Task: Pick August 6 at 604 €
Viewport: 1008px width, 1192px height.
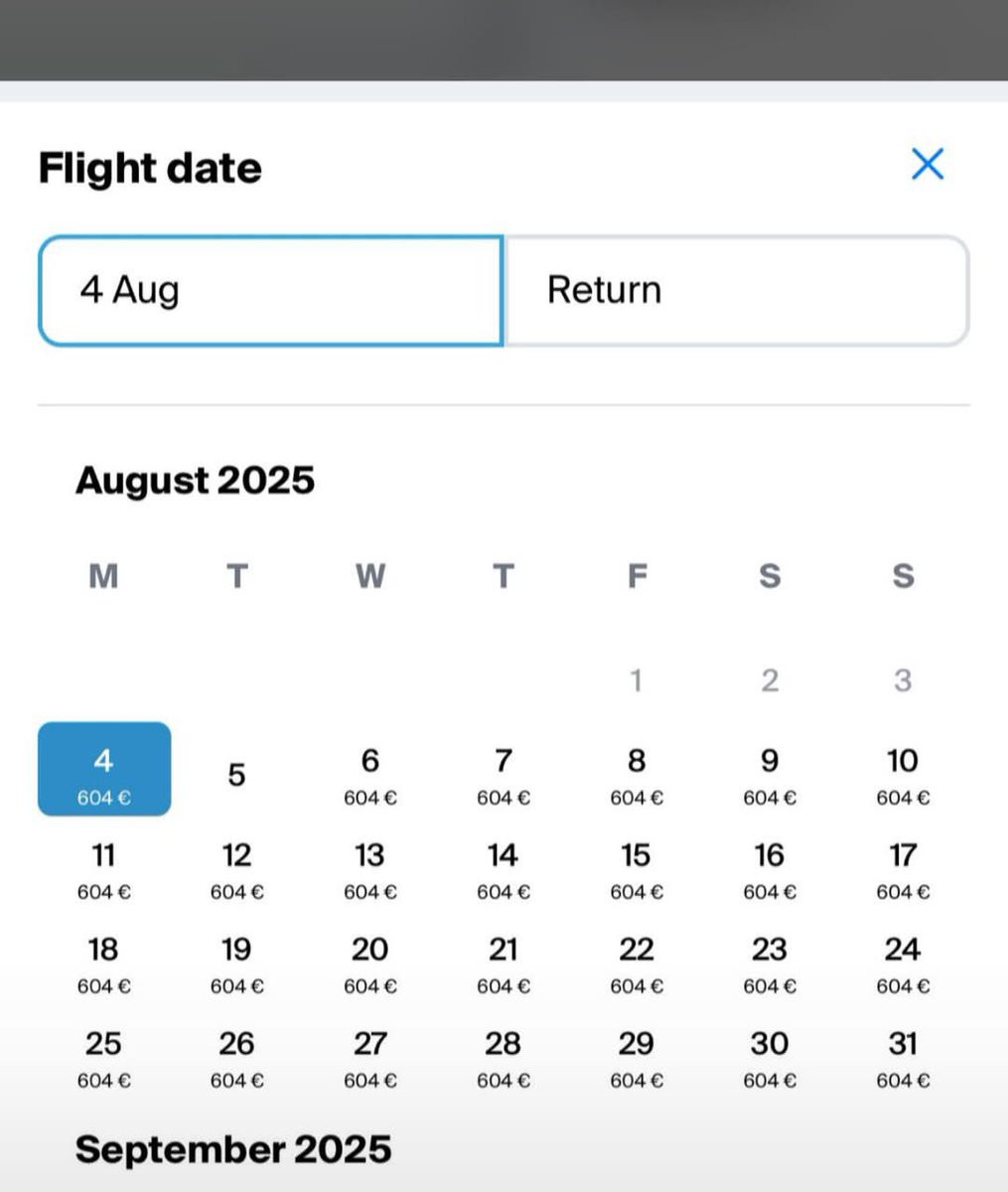Action: (370, 775)
